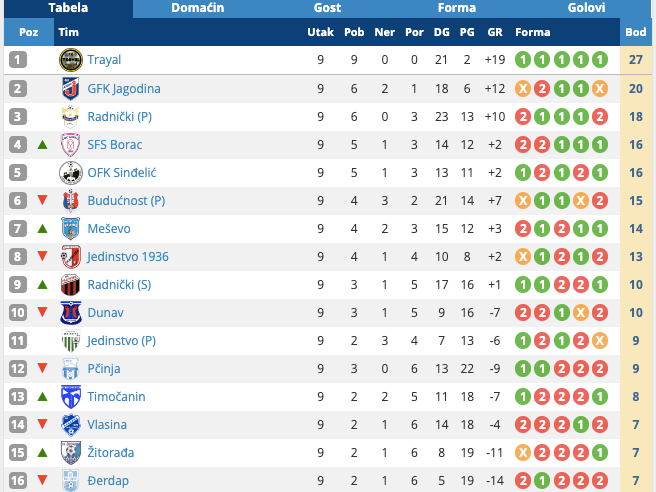Click Trayal's most recent green form badge
Image resolution: width=656 pixels, height=492 pixels.
[599, 60]
